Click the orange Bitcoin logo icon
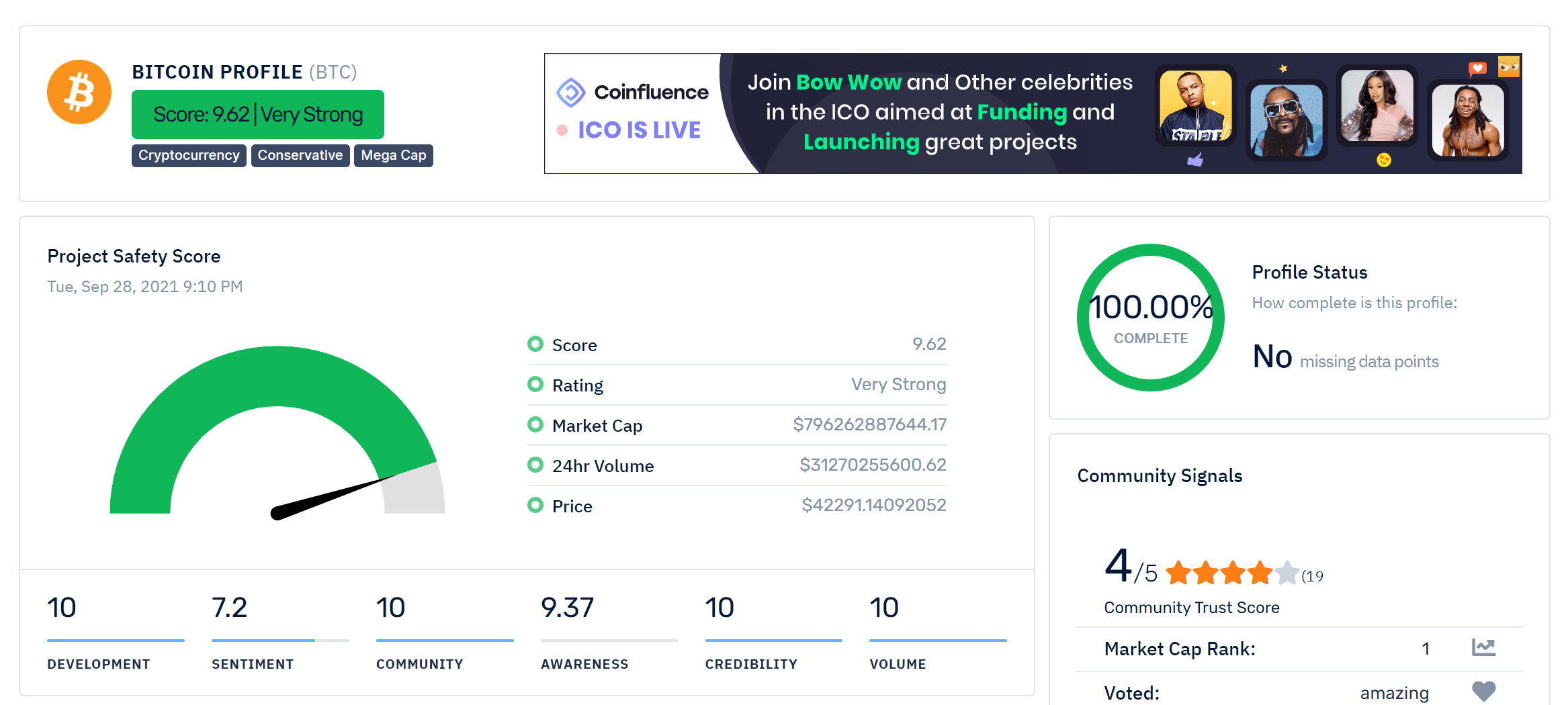Viewport: 1568px width, 705px height. pyautogui.click(x=79, y=92)
